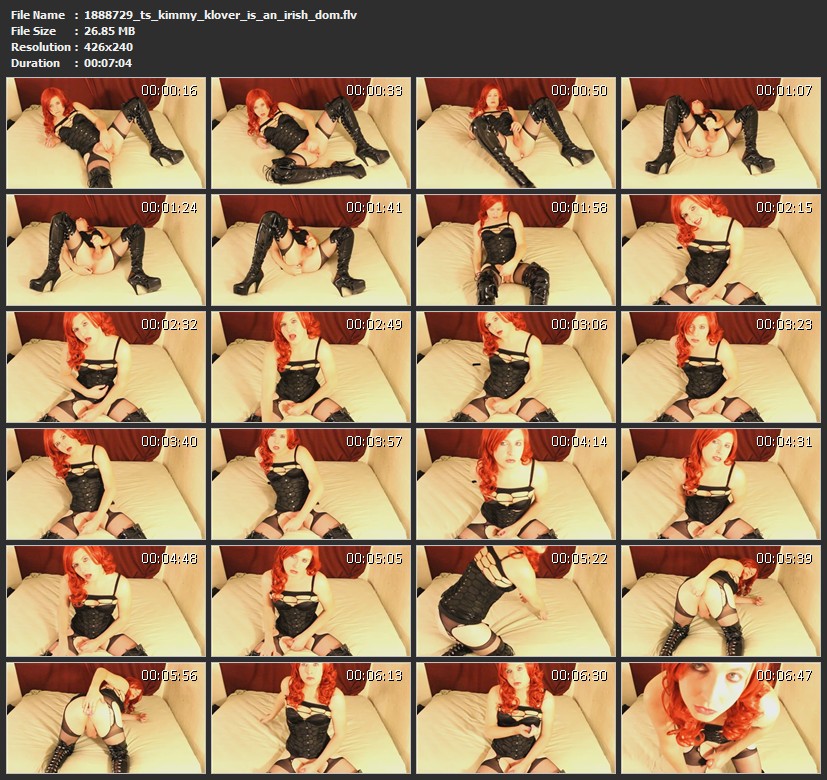
Task: Open the thumbnail timestamped 00:06:30
Action: pos(514,716)
